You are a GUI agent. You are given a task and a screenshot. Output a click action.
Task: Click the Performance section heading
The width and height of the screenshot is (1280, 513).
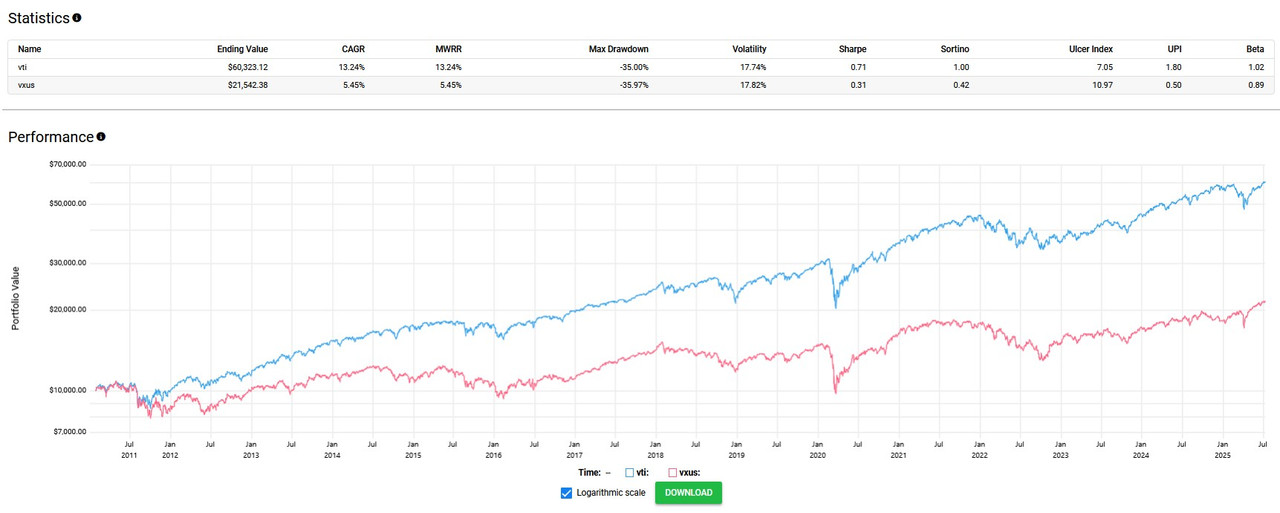51,137
